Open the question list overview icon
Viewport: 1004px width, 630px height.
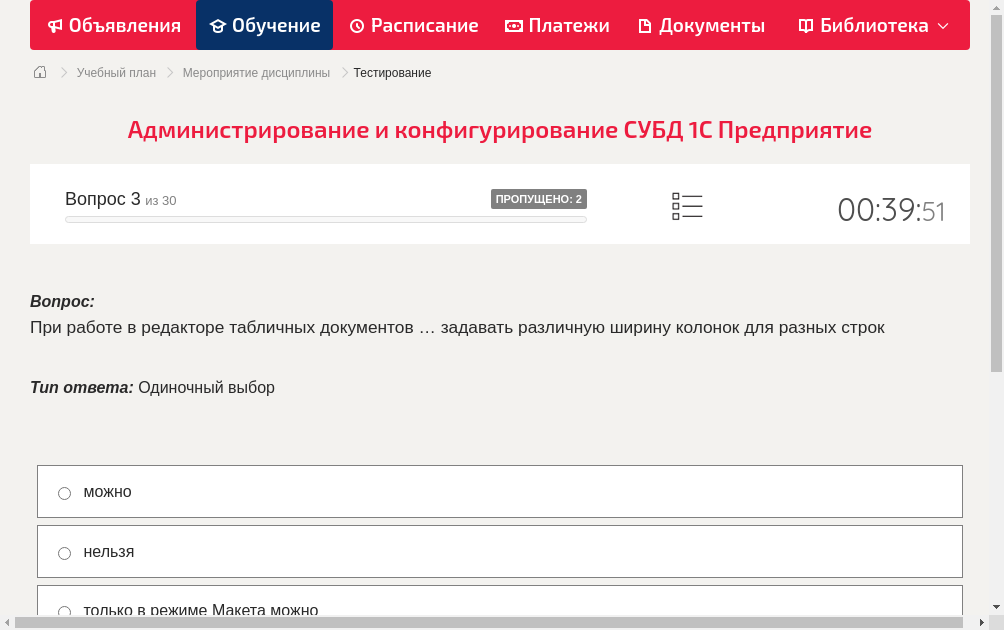click(687, 204)
